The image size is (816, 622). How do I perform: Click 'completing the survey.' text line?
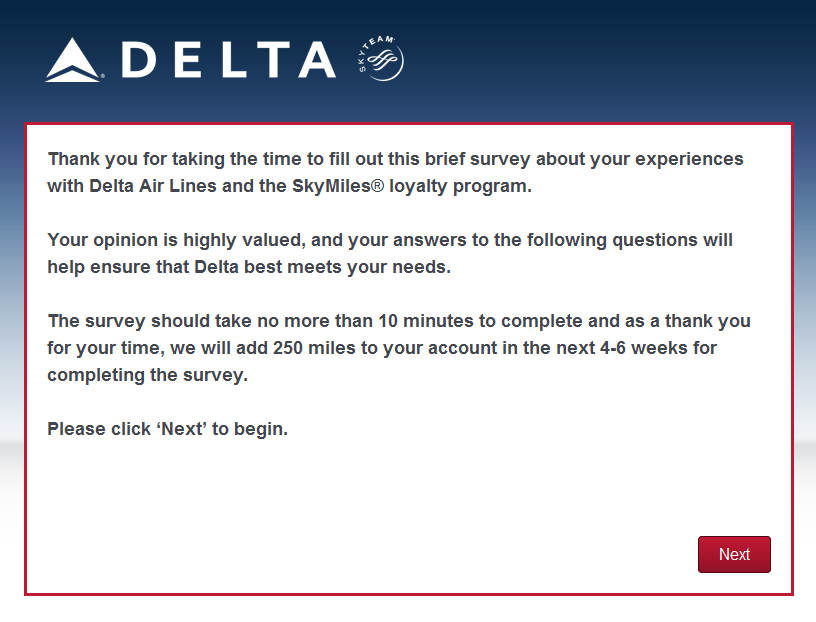147,375
